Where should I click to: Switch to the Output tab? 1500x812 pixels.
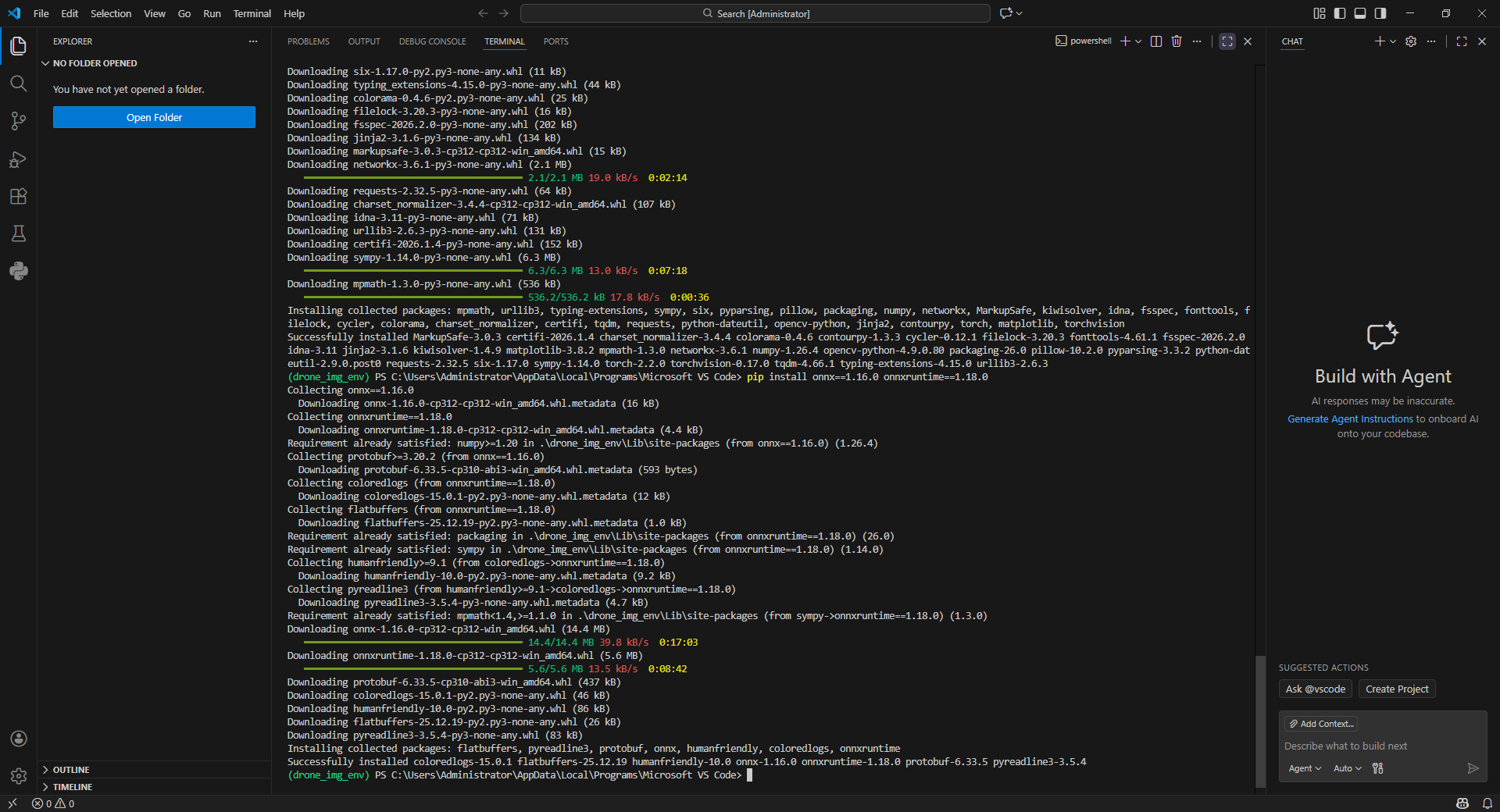coord(364,41)
